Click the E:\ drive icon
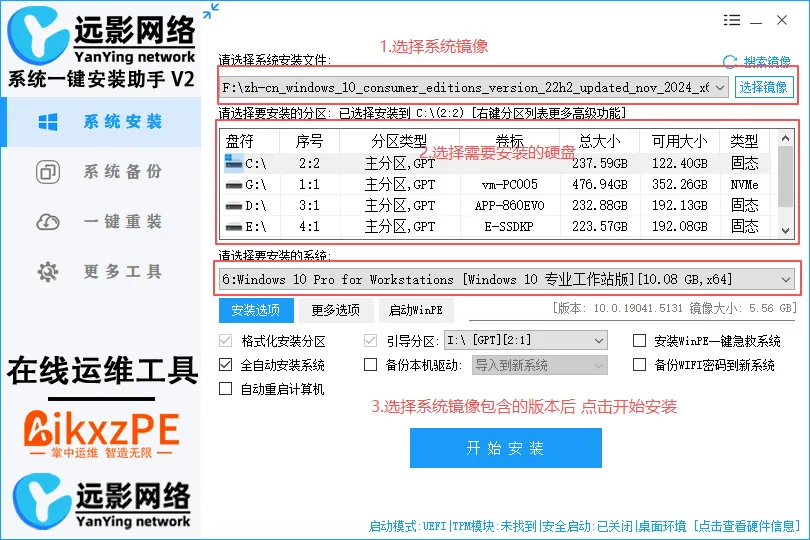 click(x=233, y=226)
